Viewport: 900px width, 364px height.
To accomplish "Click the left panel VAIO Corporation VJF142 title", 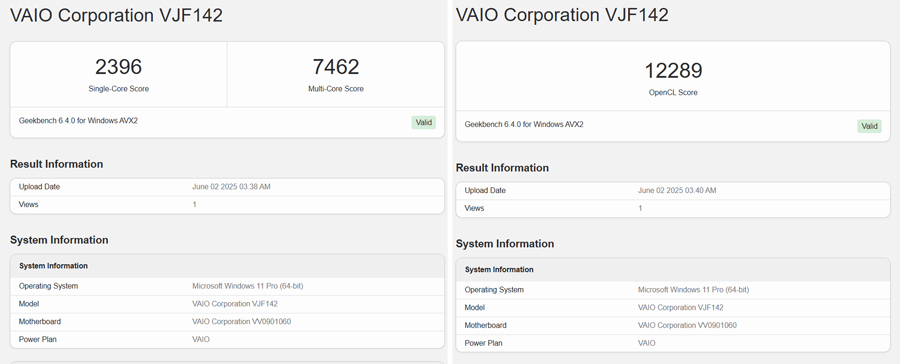I will (x=116, y=16).
